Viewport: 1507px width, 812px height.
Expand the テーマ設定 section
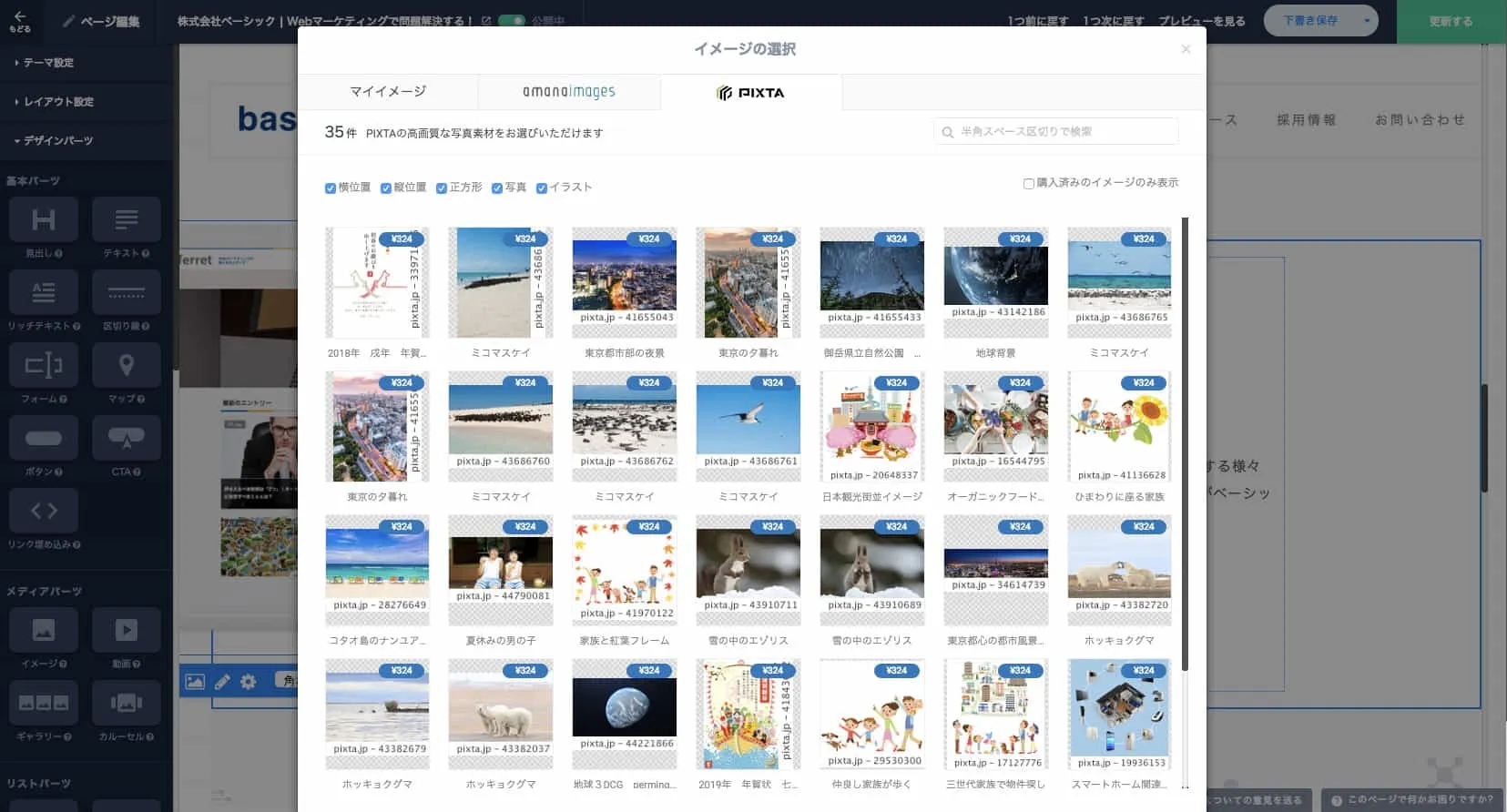tap(49, 63)
